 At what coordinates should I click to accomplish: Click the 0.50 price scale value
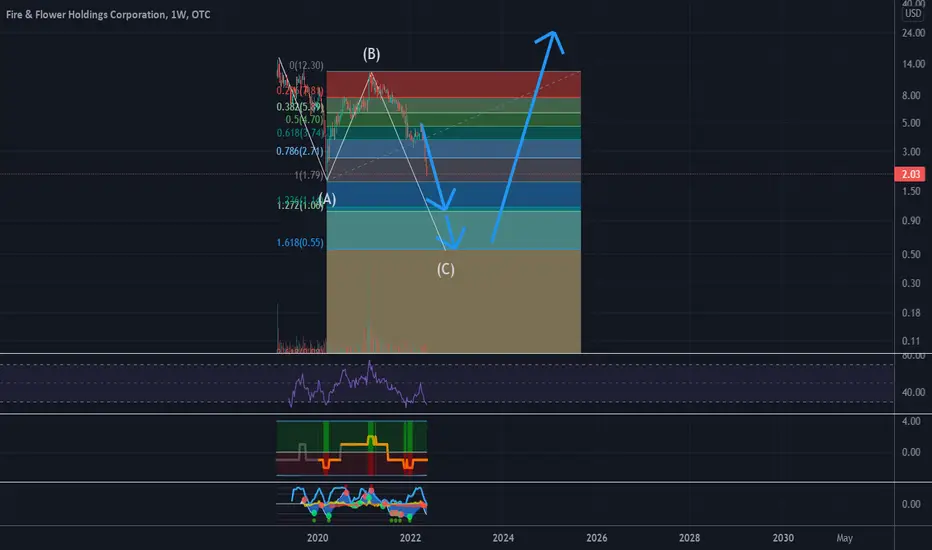tap(911, 254)
